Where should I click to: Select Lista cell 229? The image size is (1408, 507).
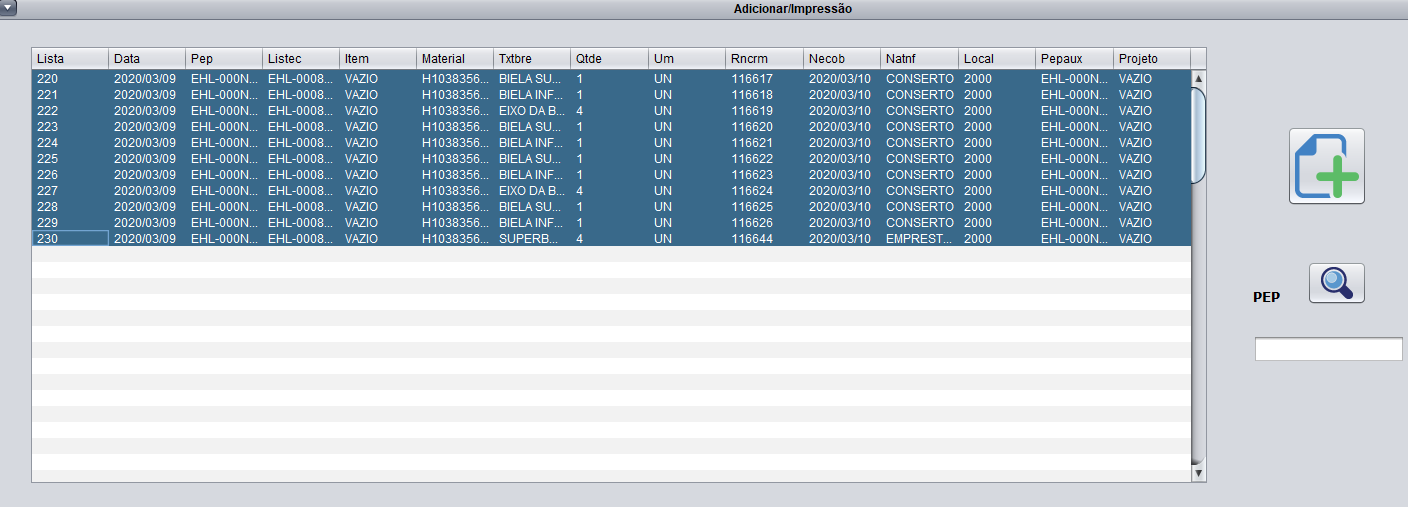70,222
